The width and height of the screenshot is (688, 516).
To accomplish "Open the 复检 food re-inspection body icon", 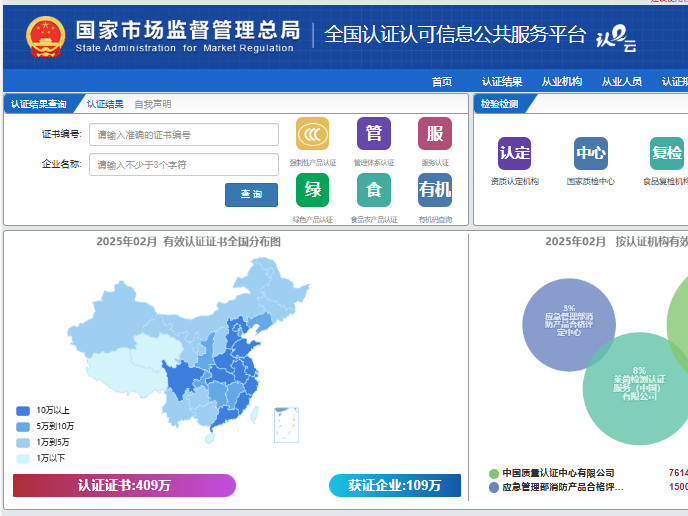I will point(666,153).
